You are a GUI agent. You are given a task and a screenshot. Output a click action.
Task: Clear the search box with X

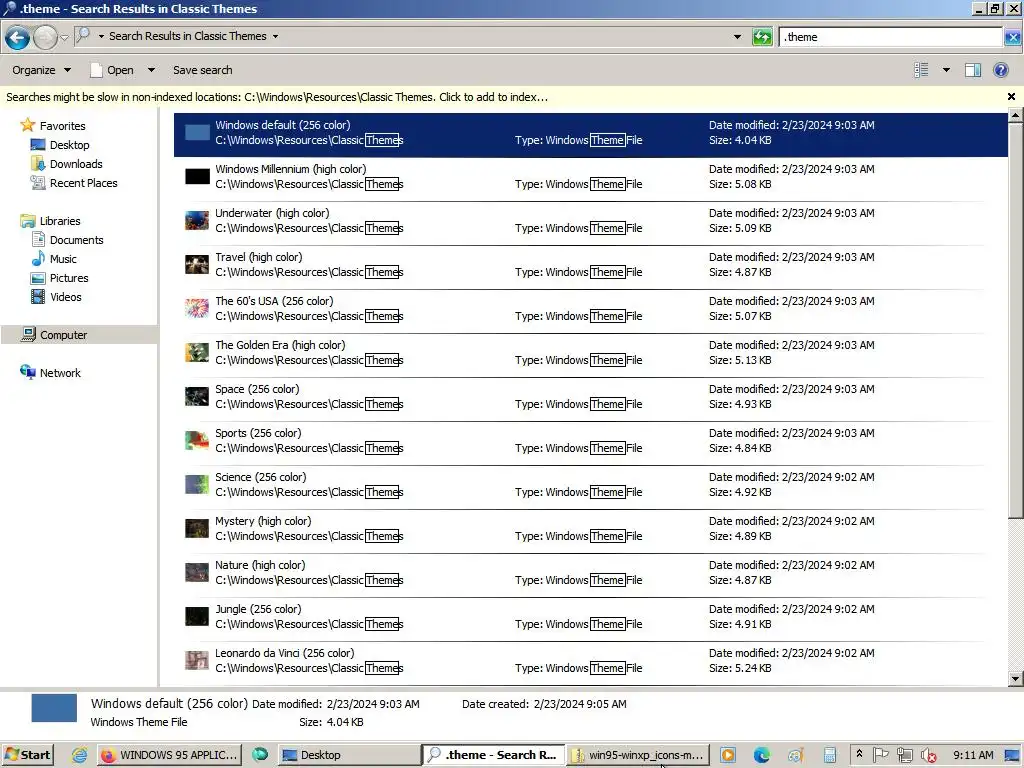(x=1012, y=37)
